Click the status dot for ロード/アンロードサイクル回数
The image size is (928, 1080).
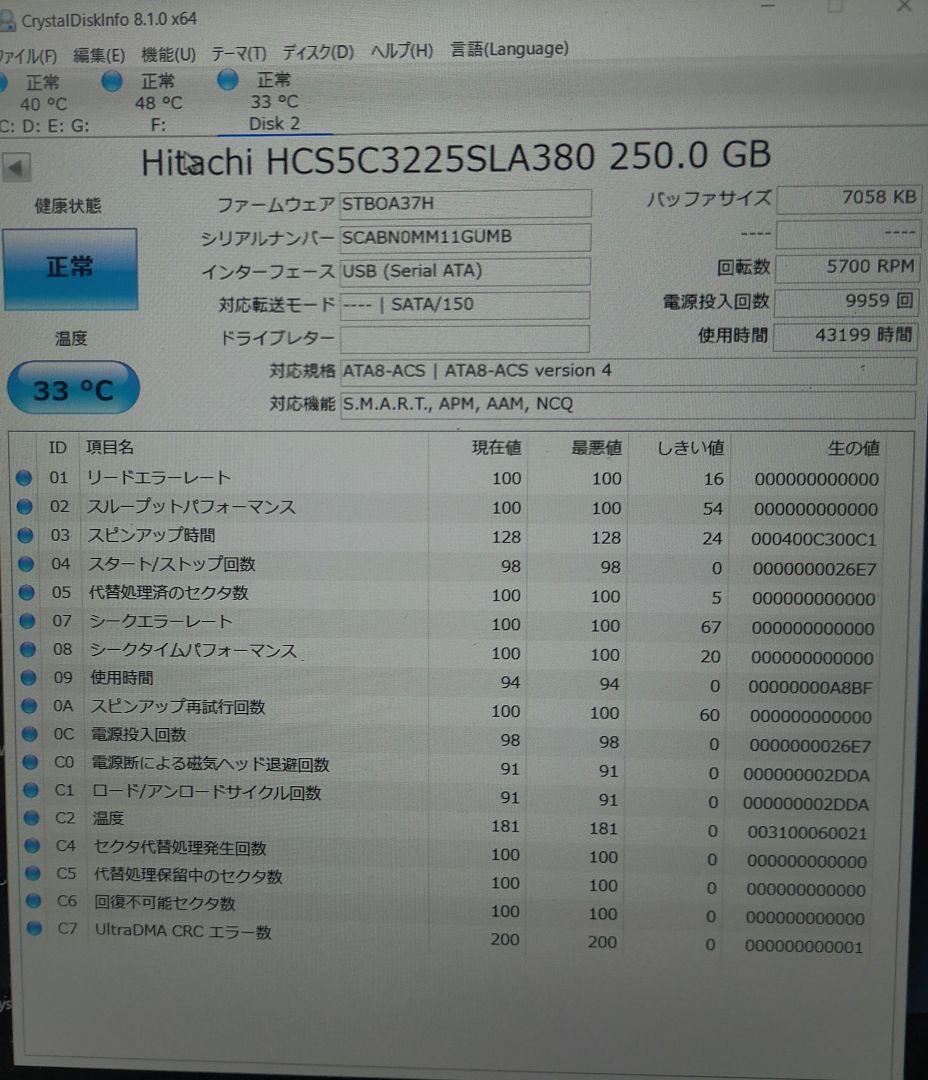click(x=31, y=790)
